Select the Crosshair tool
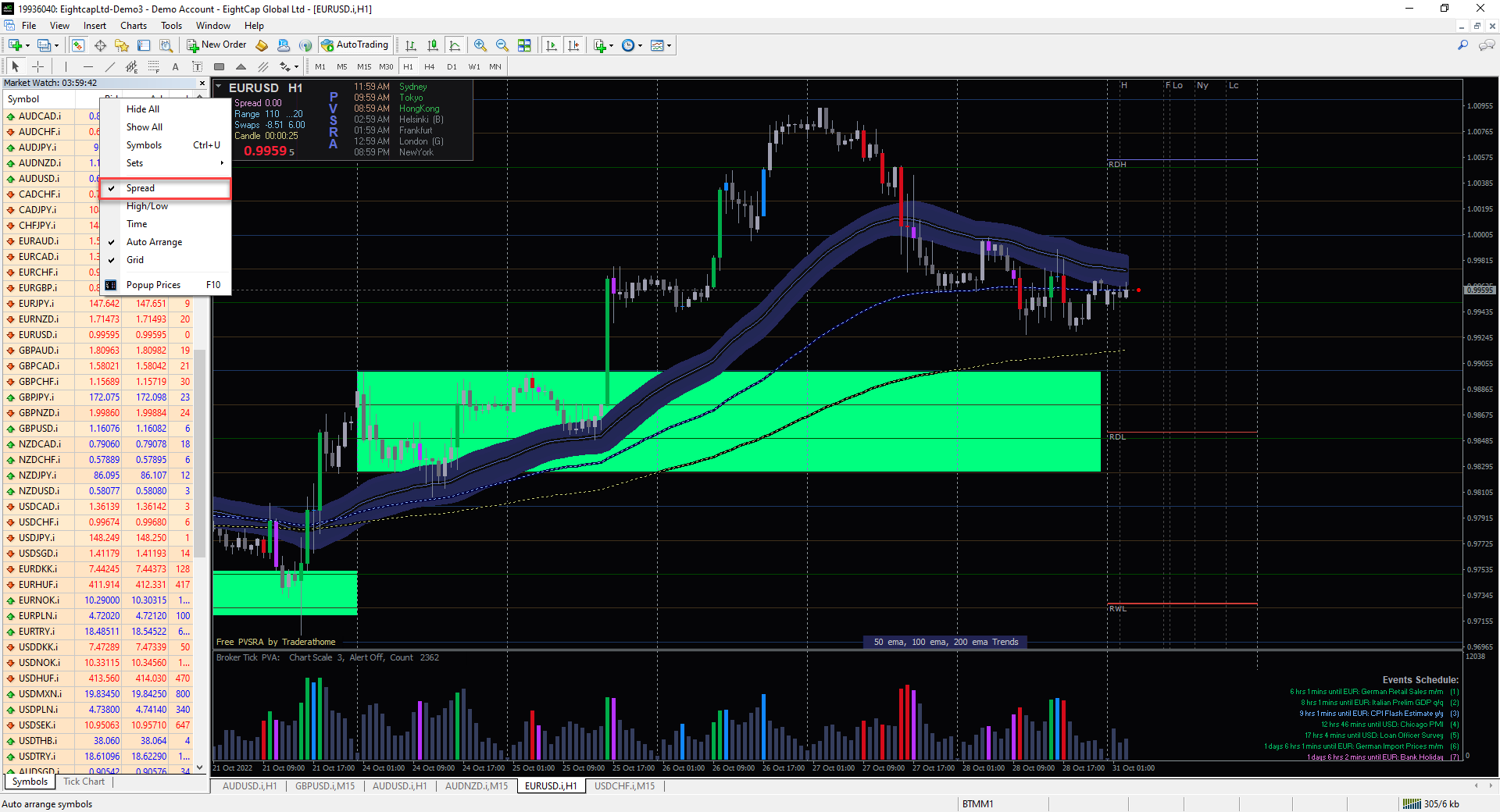The height and width of the screenshot is (812, 1500). pyautogui.click(x=37, y=67)
